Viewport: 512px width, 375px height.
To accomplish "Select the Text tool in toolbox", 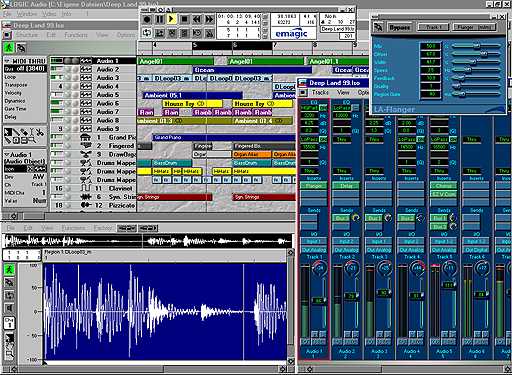I will (x=32, y=132).
